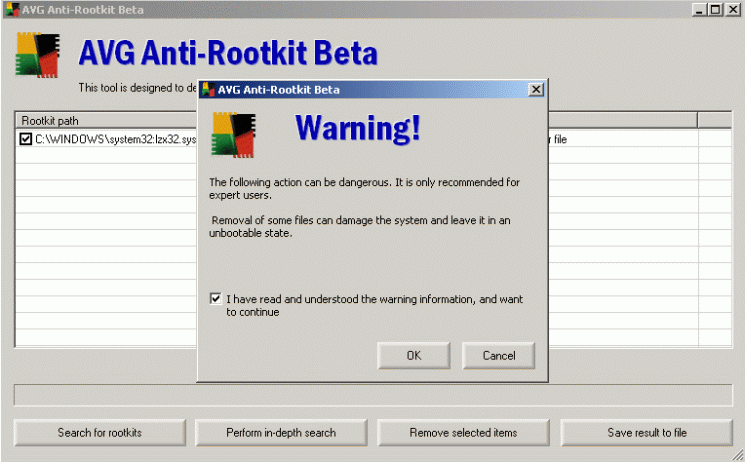The width and height of the screenshot is (745, 462).
Task: Click the 'following action can be dangerous' message
Action: (364, 189)
